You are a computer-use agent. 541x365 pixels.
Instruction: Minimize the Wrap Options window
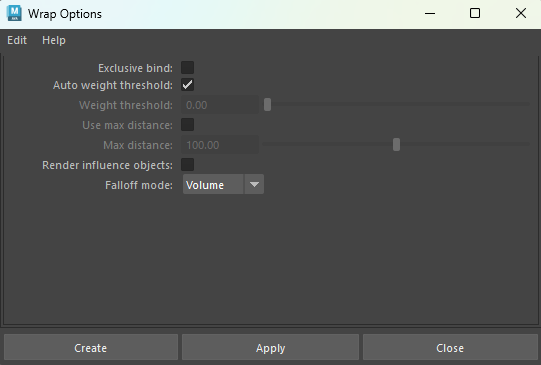430,14
